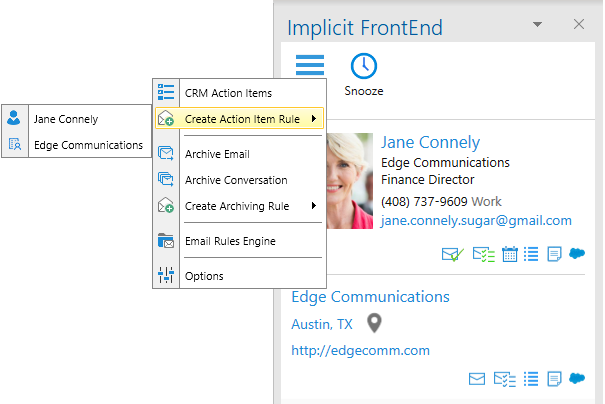Open the hamburger menu in Implicit FrontEnd

(310, 66)
